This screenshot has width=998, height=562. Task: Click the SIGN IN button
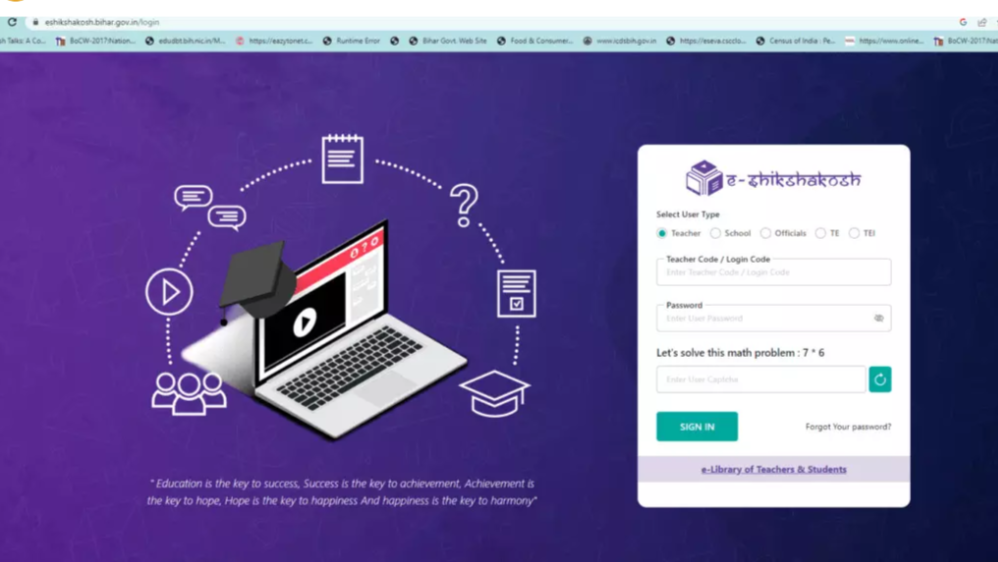click(x=697, y=426)
